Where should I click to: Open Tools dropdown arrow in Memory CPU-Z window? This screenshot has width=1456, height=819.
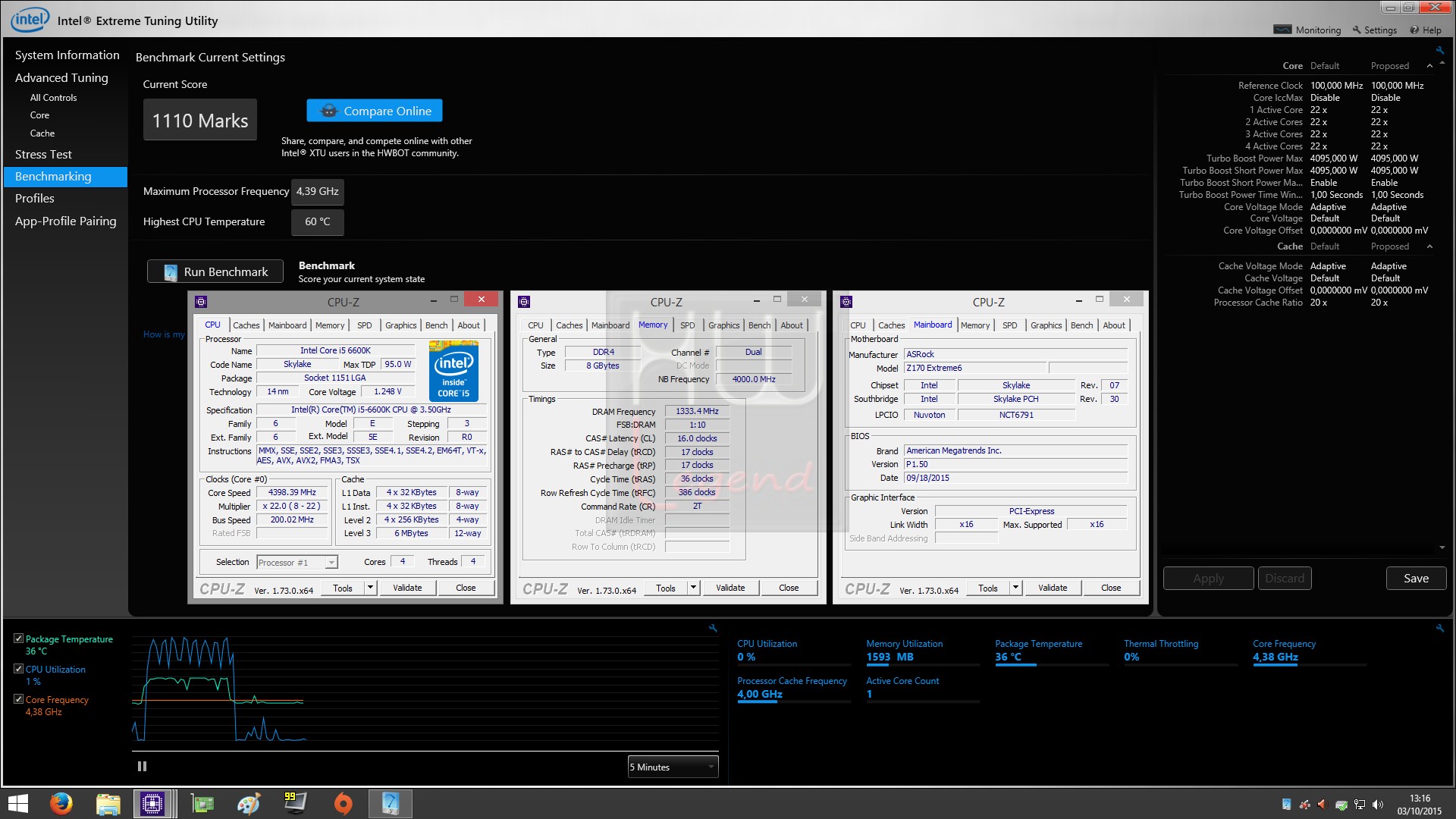coord(693,588)
